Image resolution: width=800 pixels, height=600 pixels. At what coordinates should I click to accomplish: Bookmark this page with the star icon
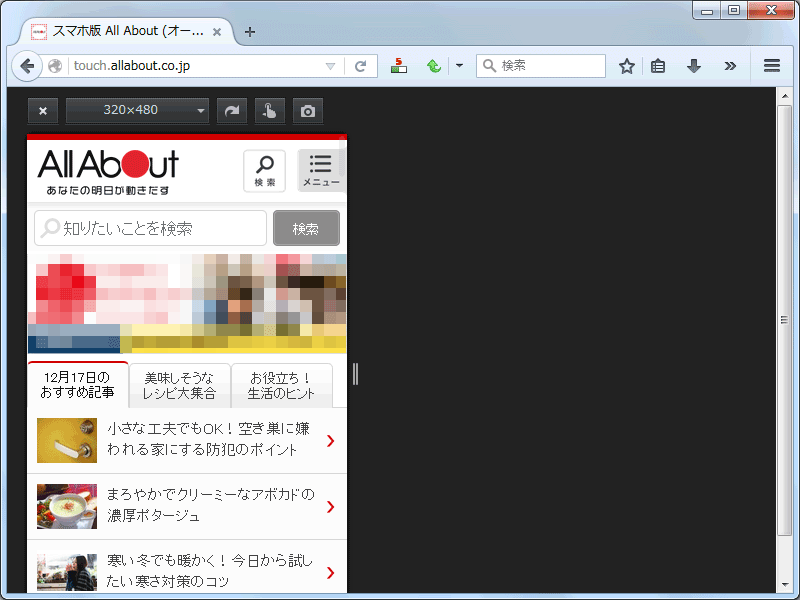(627, 66)
